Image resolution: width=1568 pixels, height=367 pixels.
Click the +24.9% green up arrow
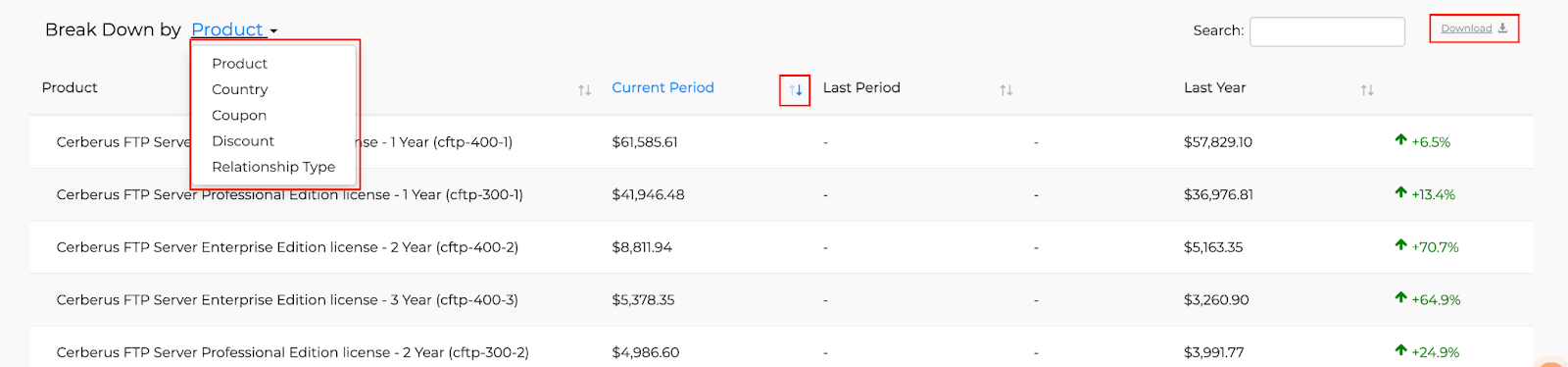coord(1400,350)
